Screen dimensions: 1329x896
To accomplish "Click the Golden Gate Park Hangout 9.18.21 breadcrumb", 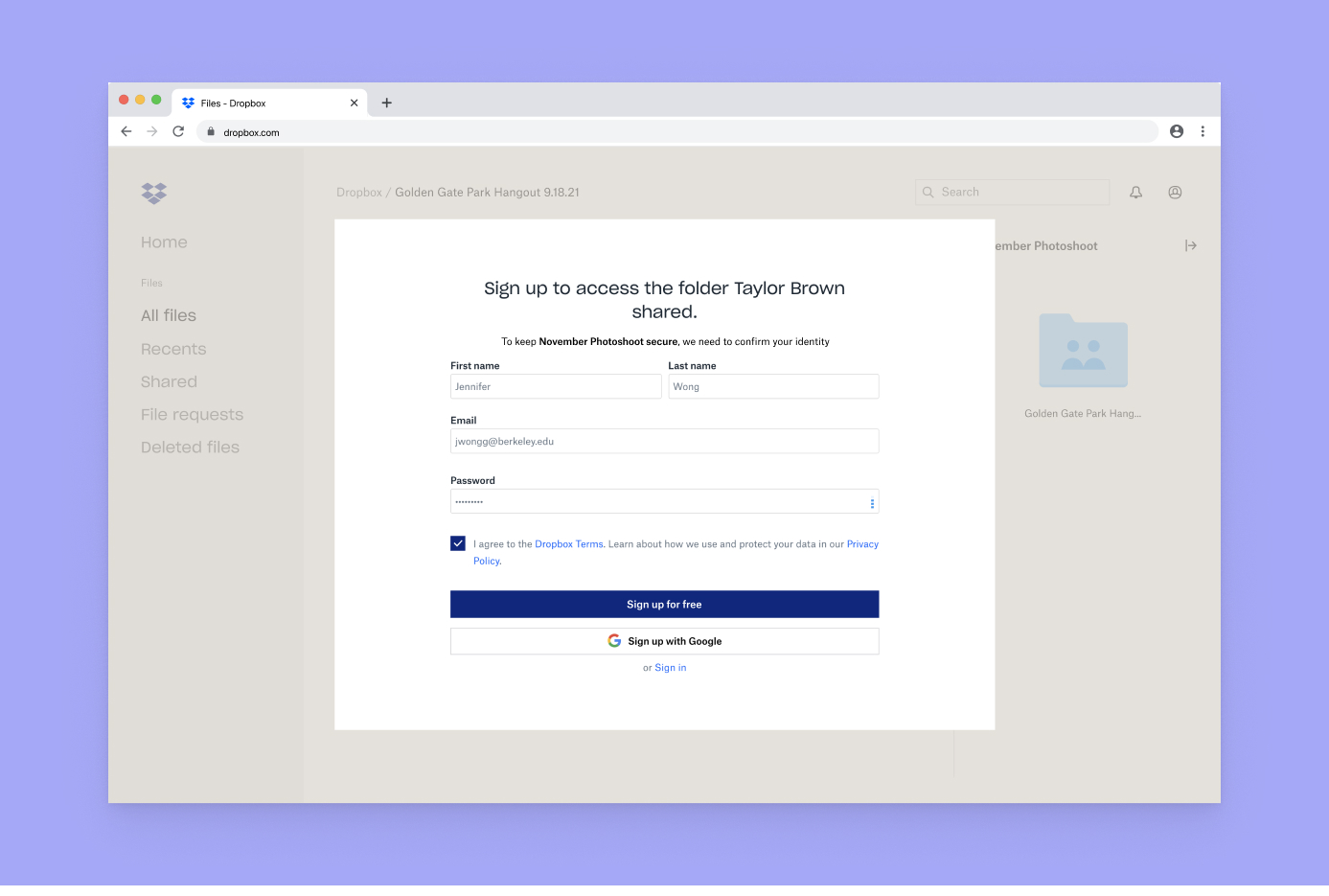I will click(x=488, y=193).
